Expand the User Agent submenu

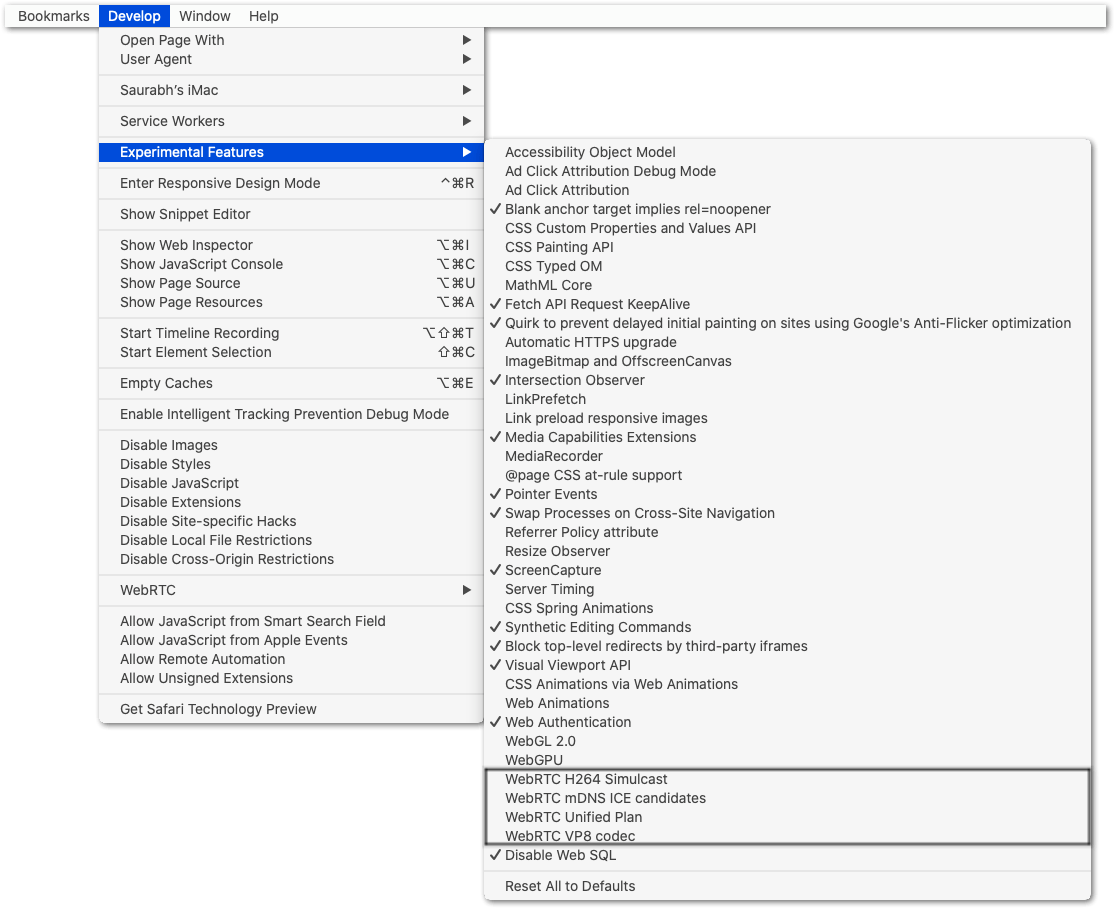(292, 59)
